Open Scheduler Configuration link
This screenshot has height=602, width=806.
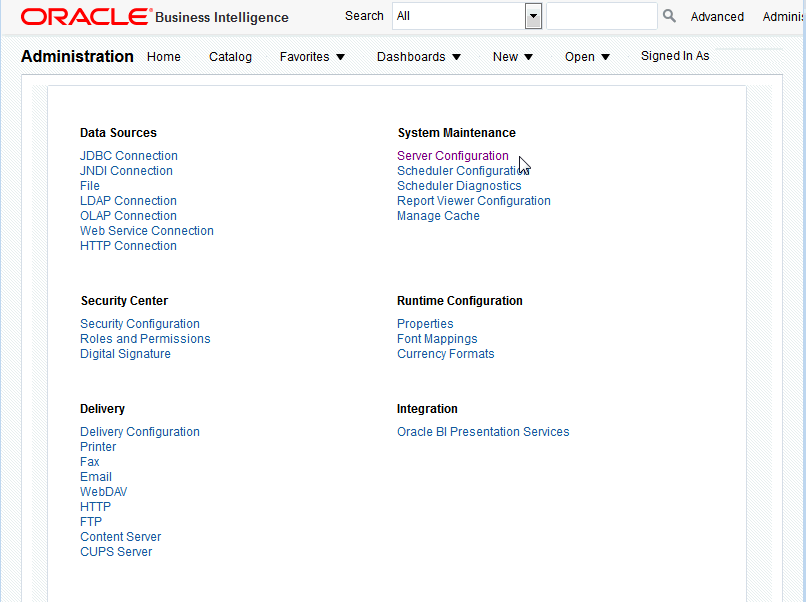click(x=463, y=171)
